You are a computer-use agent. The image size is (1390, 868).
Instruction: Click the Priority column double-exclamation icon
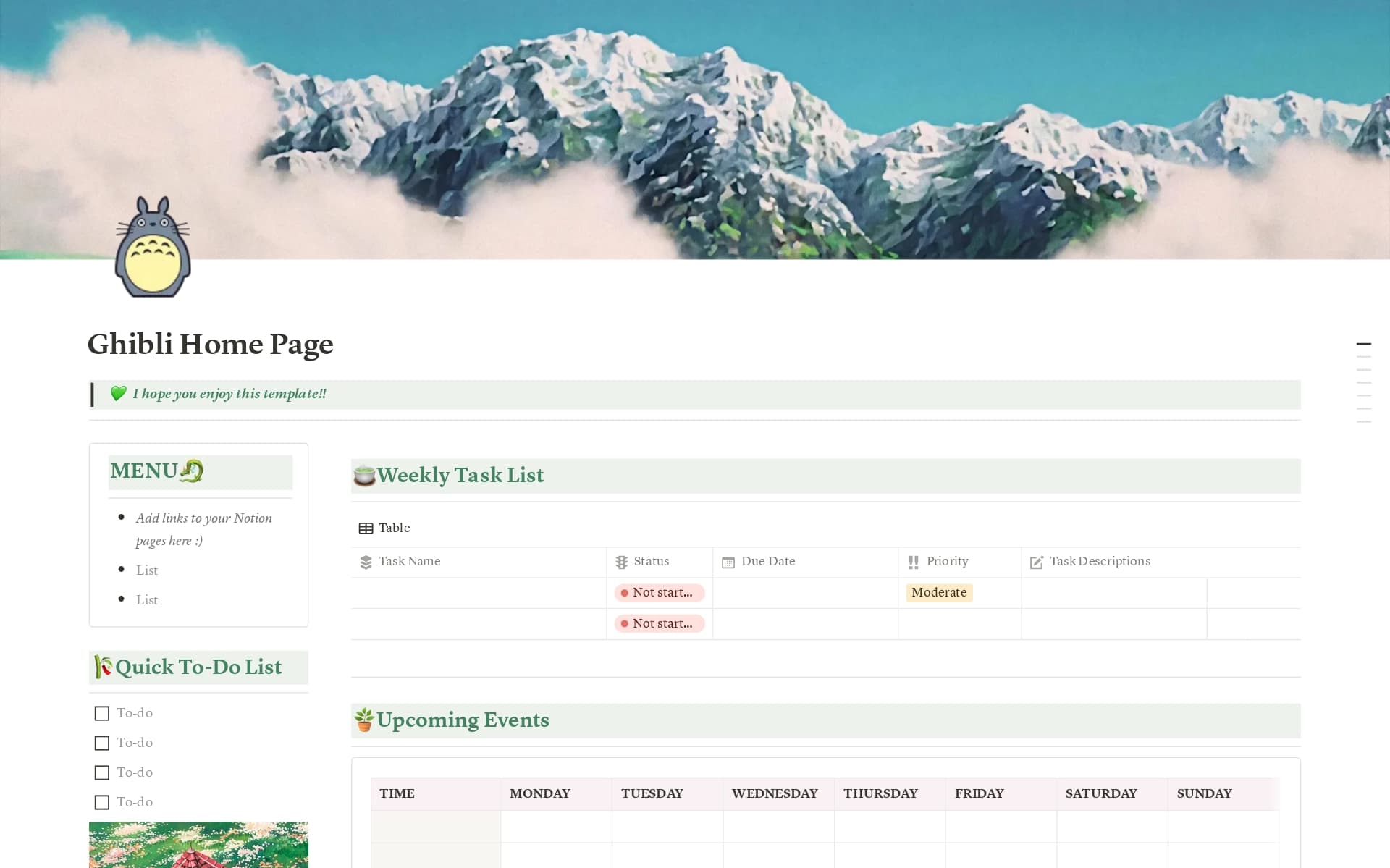(x=912, y=561)
